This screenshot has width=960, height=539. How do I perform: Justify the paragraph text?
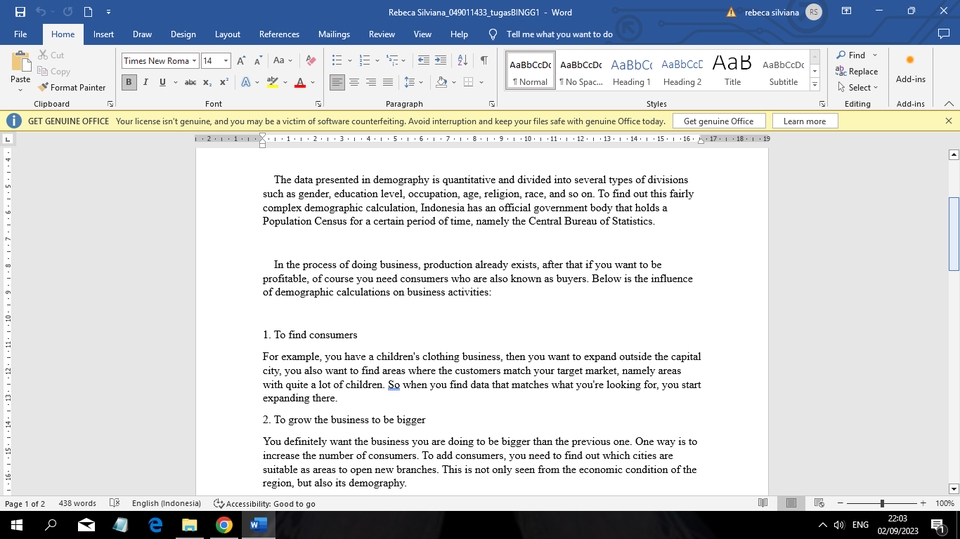(x=388, y=82)
